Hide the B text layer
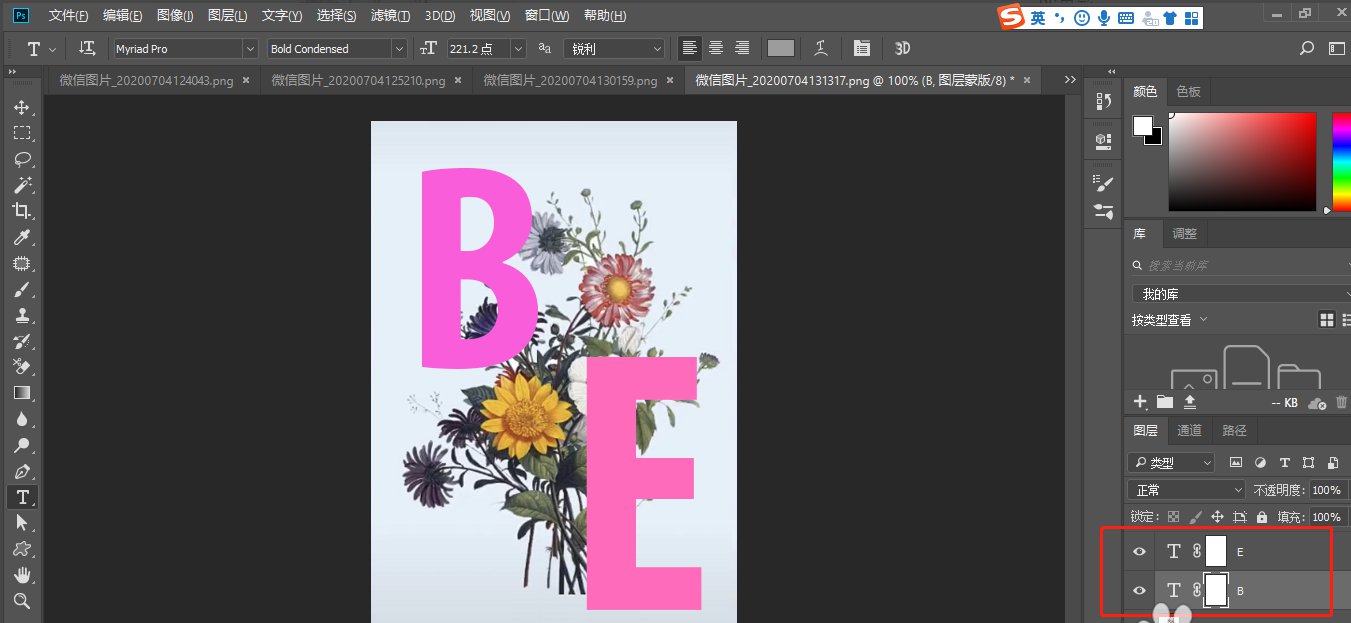 click(1139, 590)
